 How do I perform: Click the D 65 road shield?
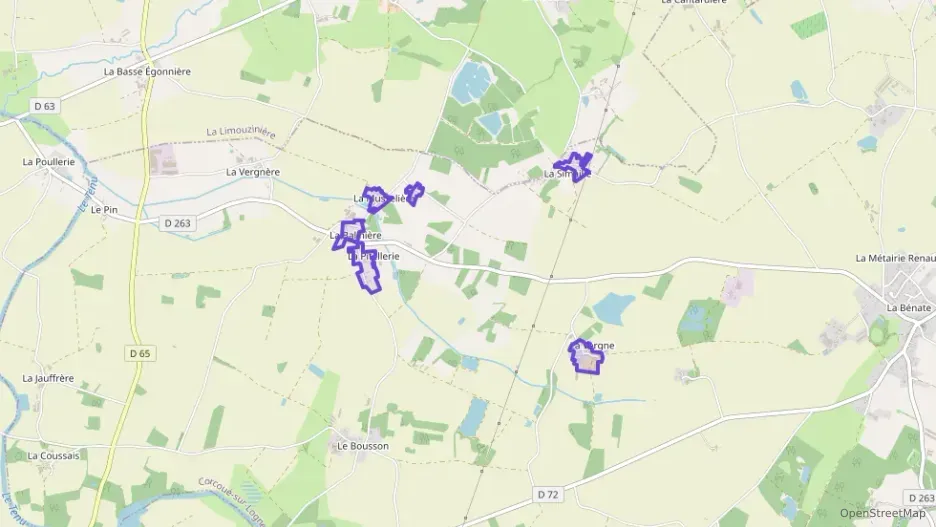pyautogui.click(x=140, y=353)
